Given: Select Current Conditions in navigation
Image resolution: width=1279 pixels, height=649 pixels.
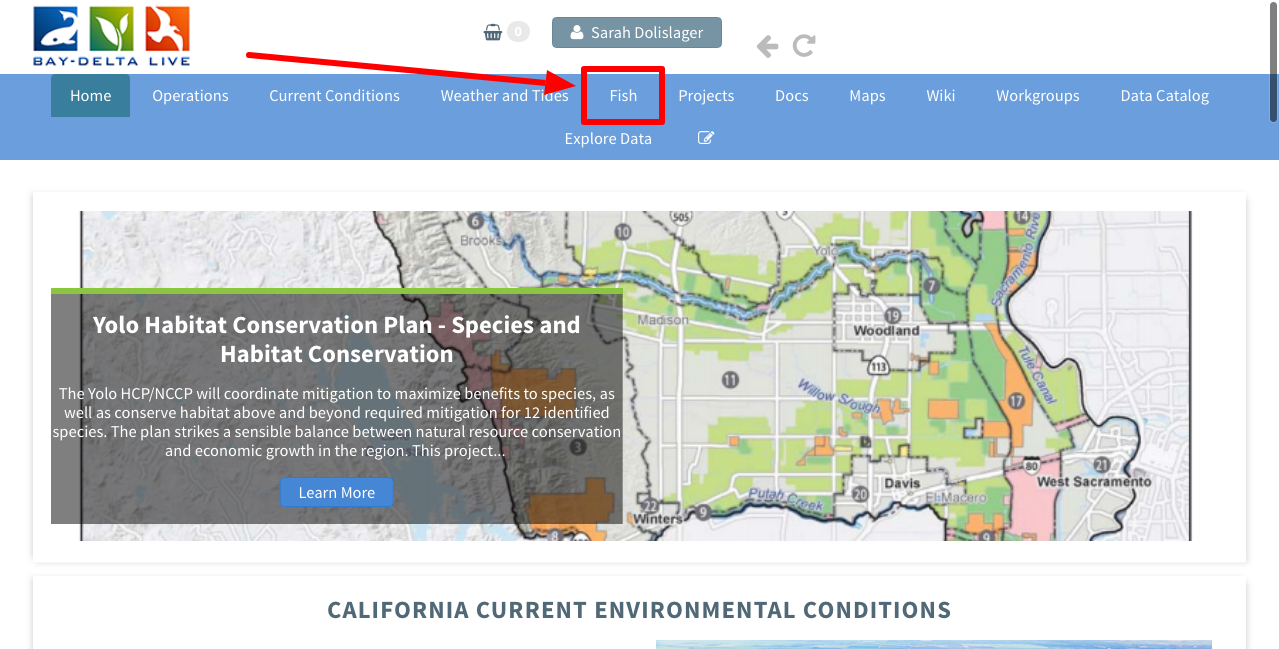Looking at the screenshot, I should coord(334,96).
